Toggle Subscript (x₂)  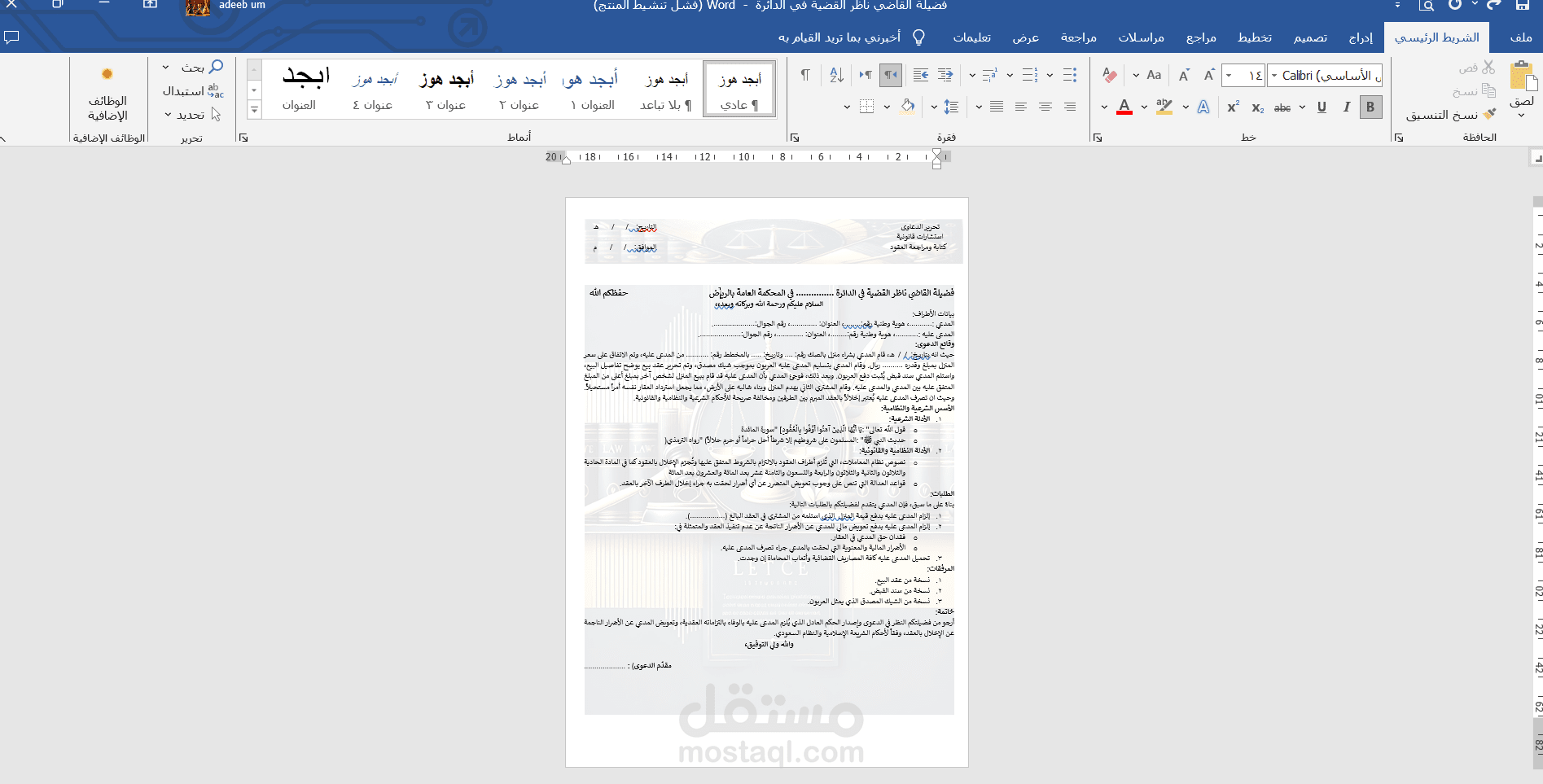(1258, 107)
